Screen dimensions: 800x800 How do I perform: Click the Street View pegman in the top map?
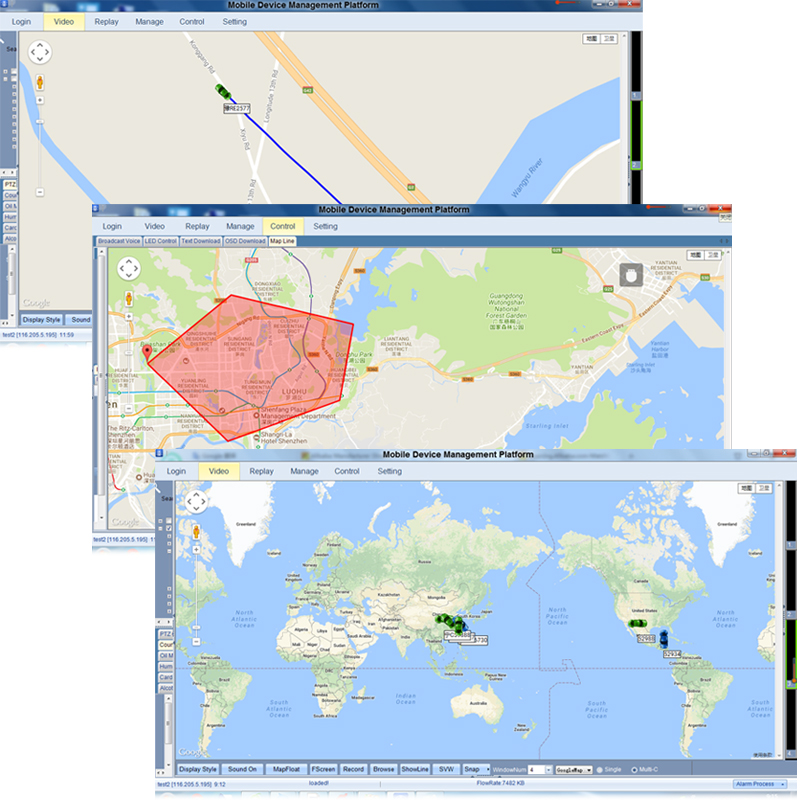[40, 82]
